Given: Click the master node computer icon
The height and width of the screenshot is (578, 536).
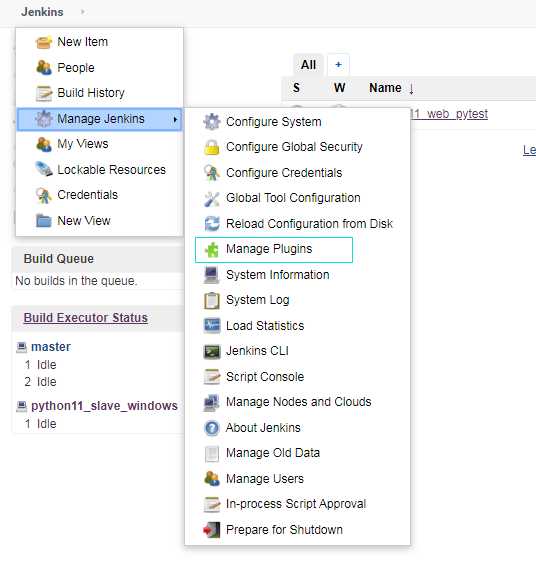Looking at the screenshot, I should click(22, 347).
